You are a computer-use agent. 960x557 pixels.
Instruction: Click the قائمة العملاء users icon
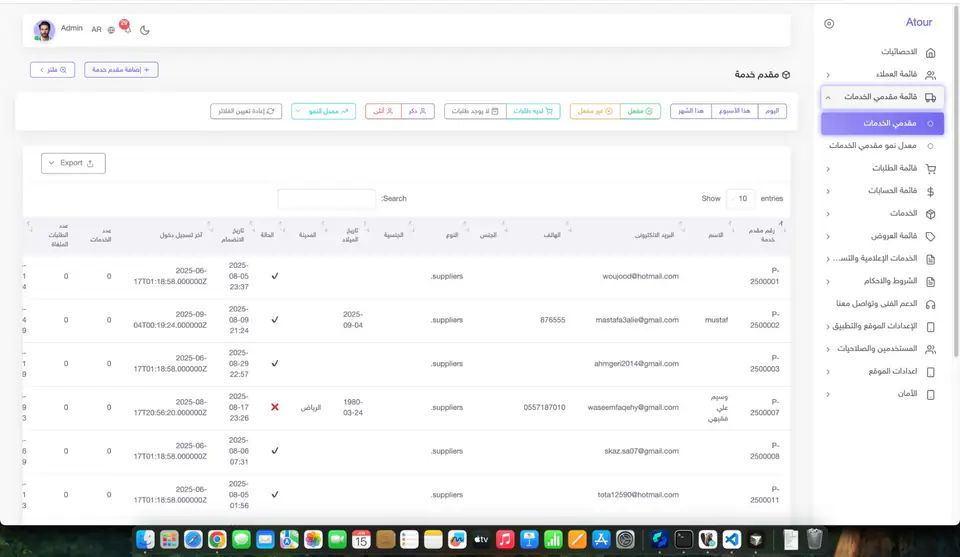[x=930, y=75]
